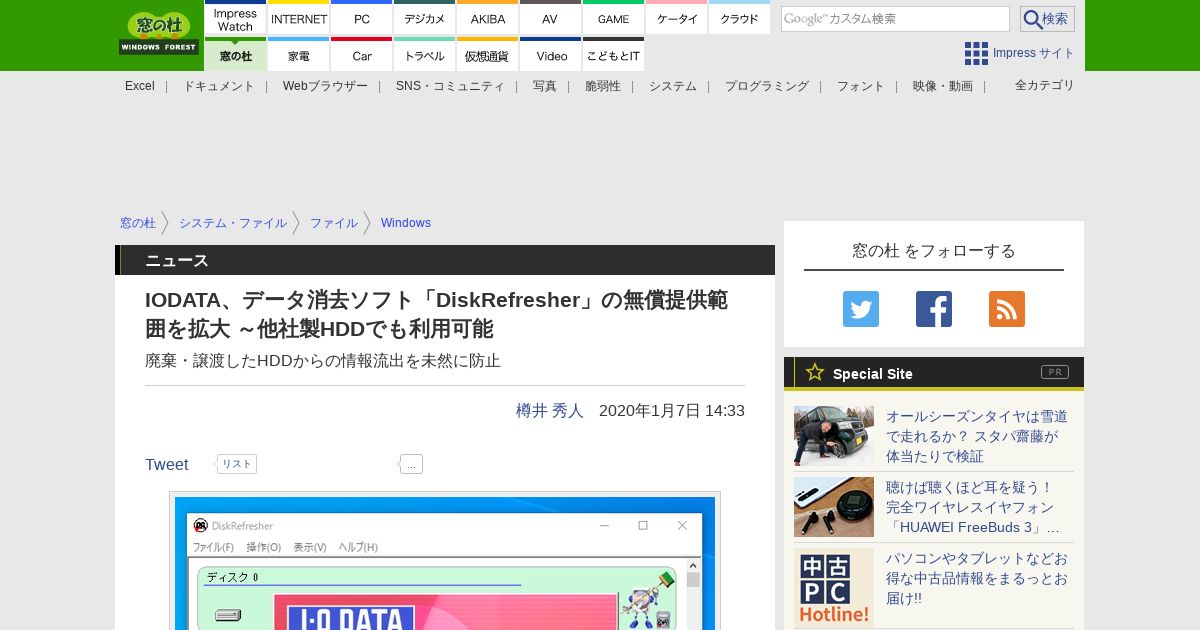Click the Impress サイト link text
This screenshot has height=630, width=1200.
point(1034,54)
